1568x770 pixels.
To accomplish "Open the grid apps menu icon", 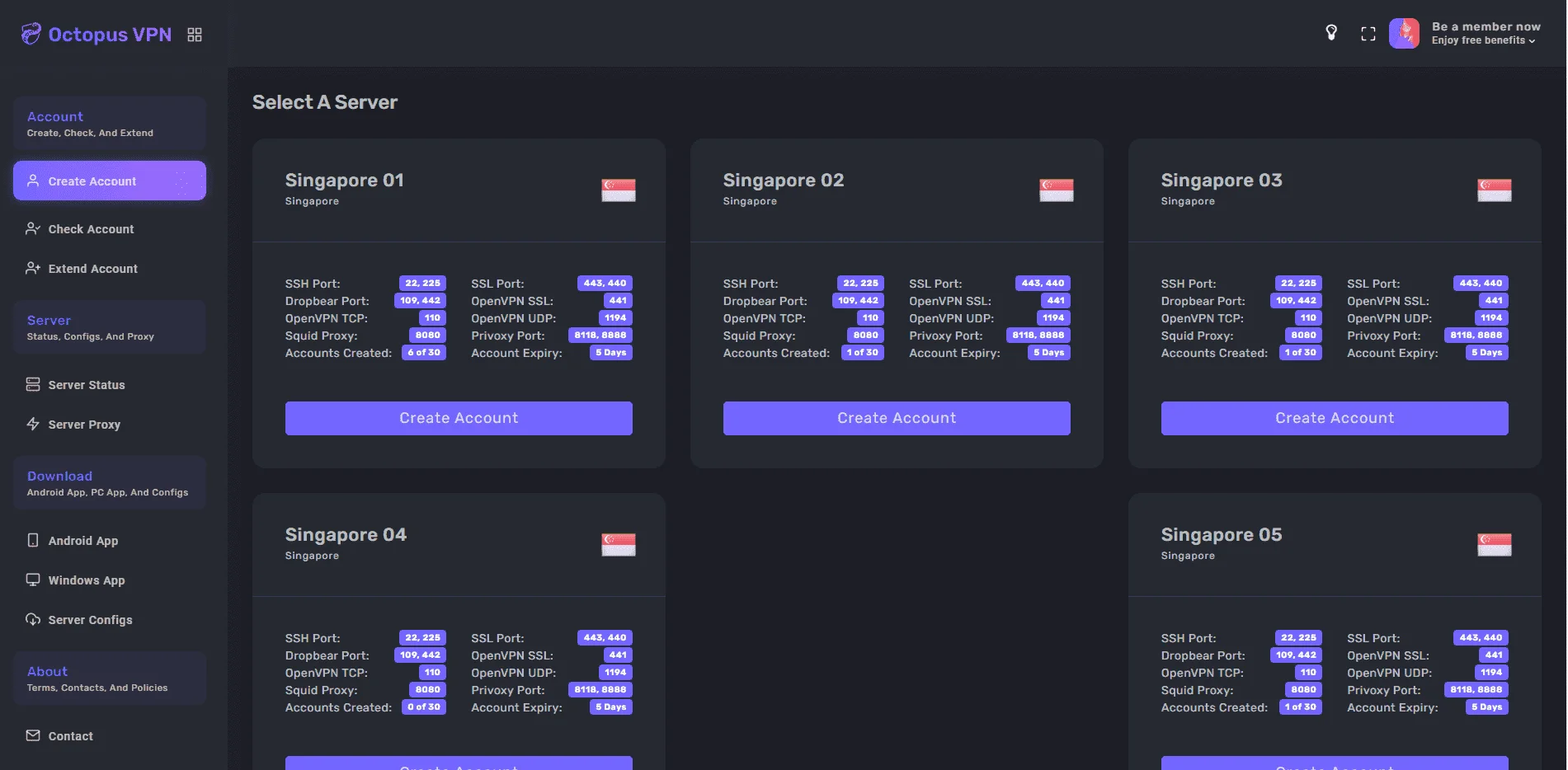I will [195, 35].
